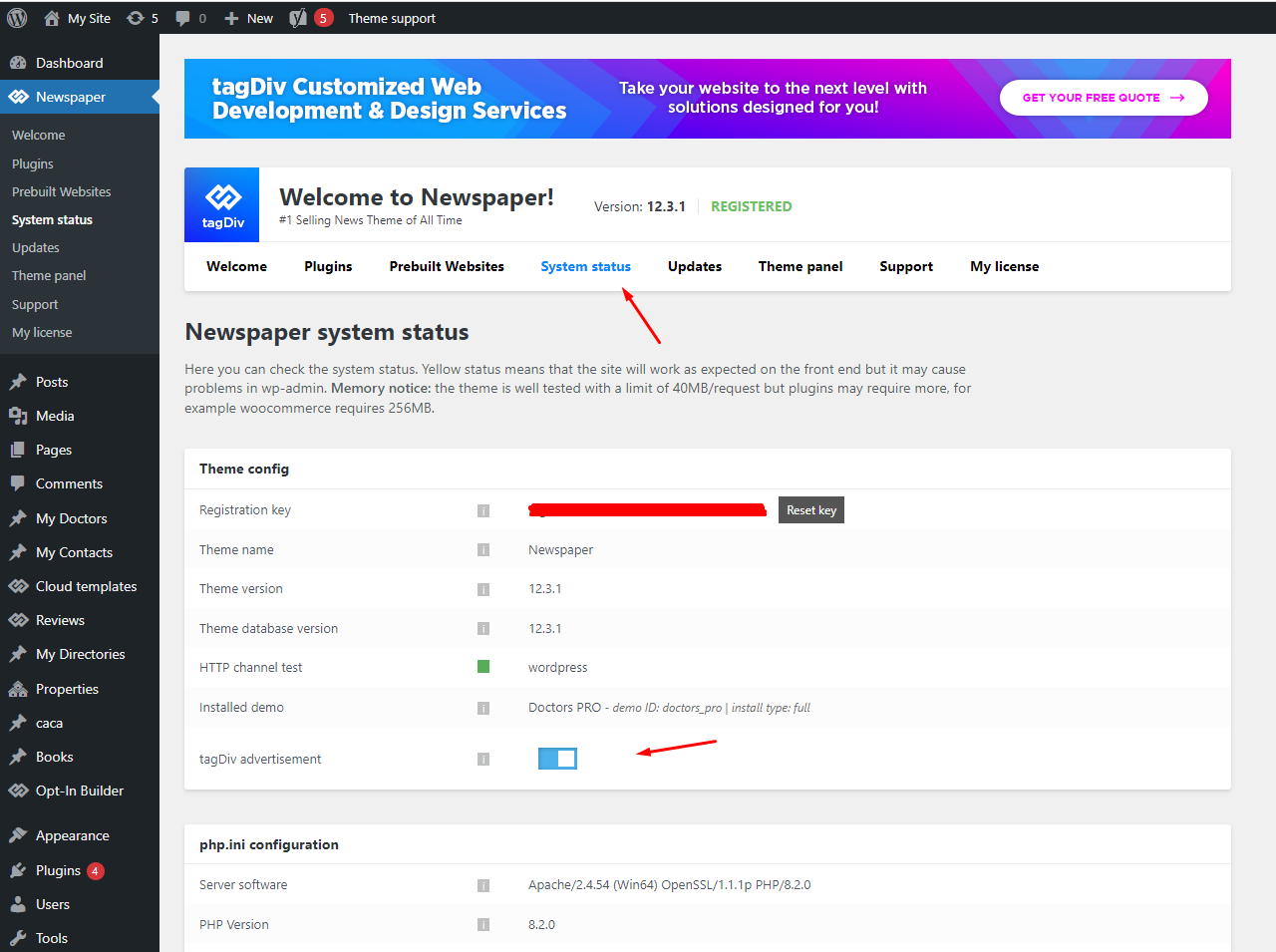This screenshot has width=1276, height=952.
Task: Click Get Your Free Quote button
Action: click(1104, 98)
